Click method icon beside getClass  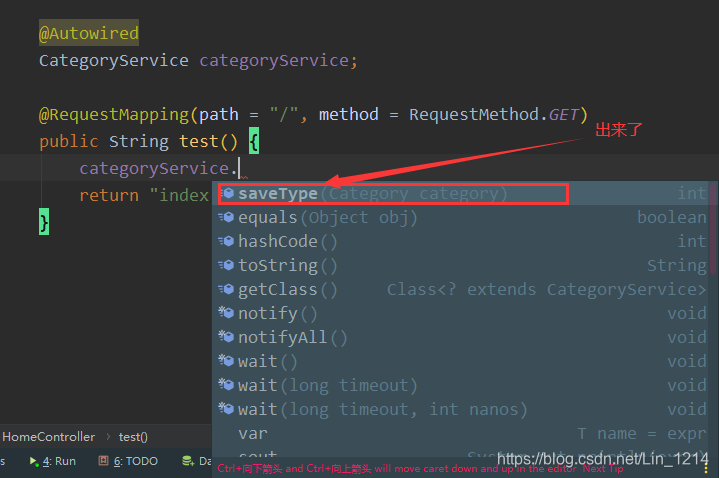227,289
